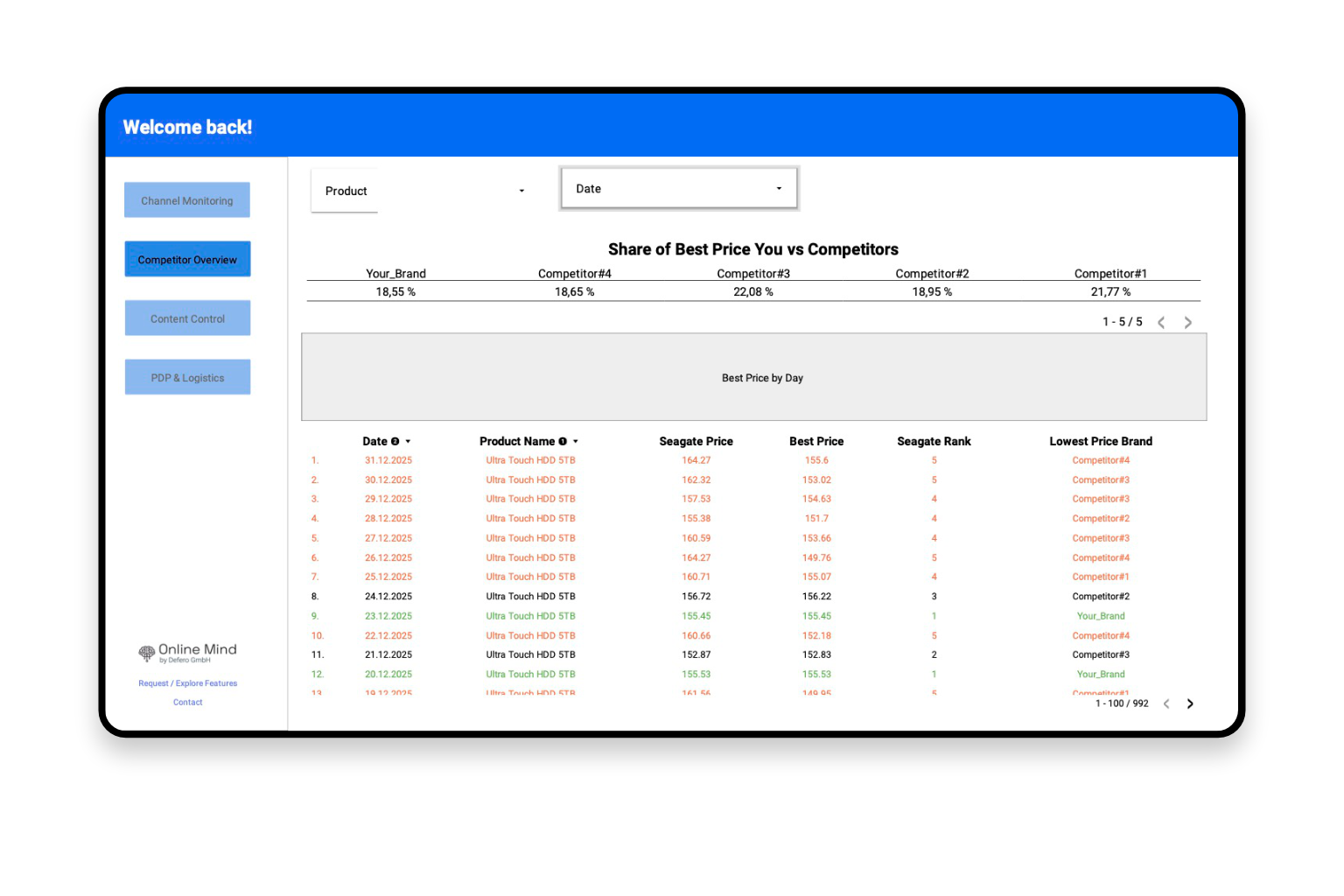The width and height of the screenshot is (1344, 896).
Task: Sort by Date column header
Action: pyautogui.click(x=374, y=441)
